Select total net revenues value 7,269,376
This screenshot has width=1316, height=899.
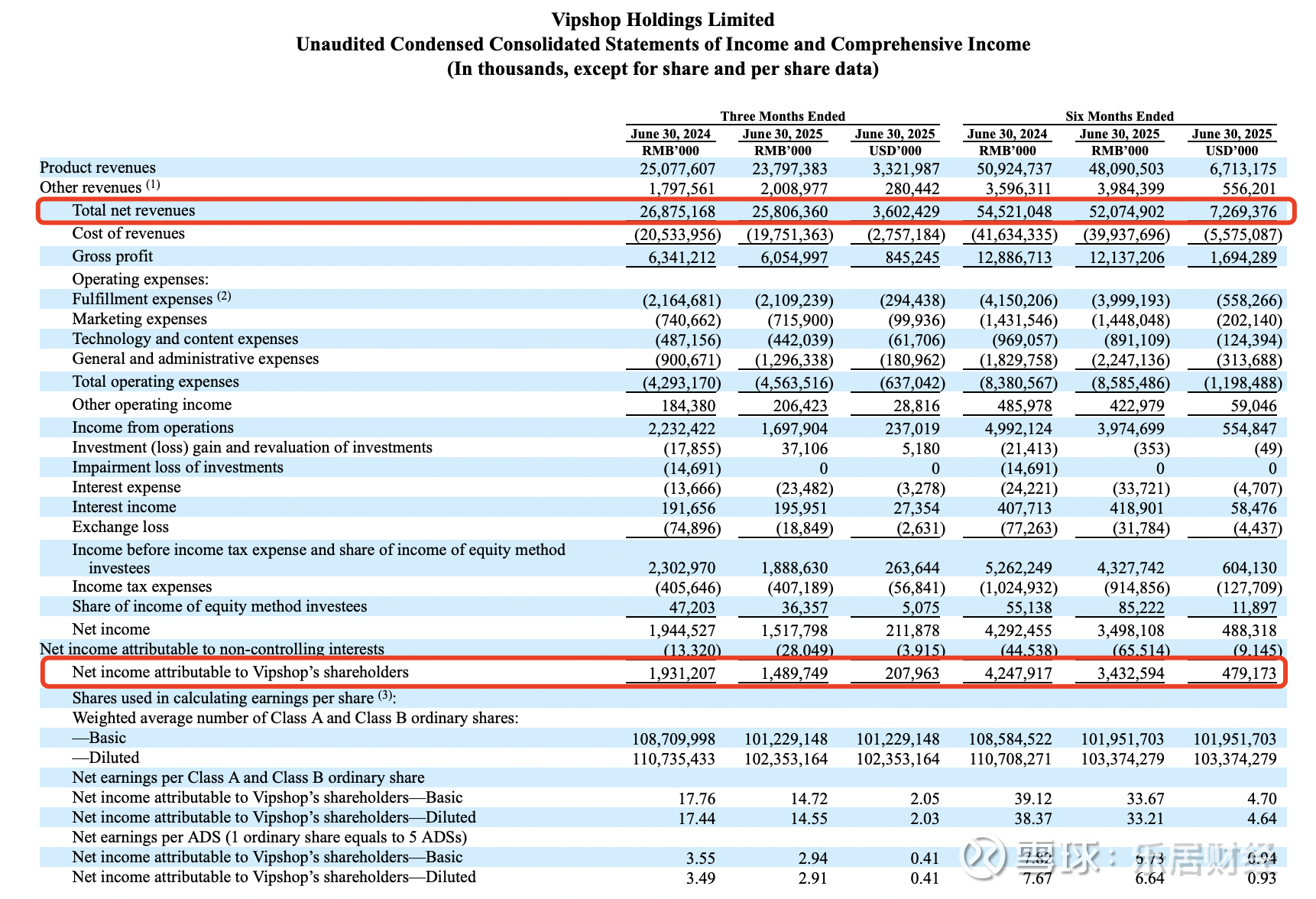tap(1243, 212)
